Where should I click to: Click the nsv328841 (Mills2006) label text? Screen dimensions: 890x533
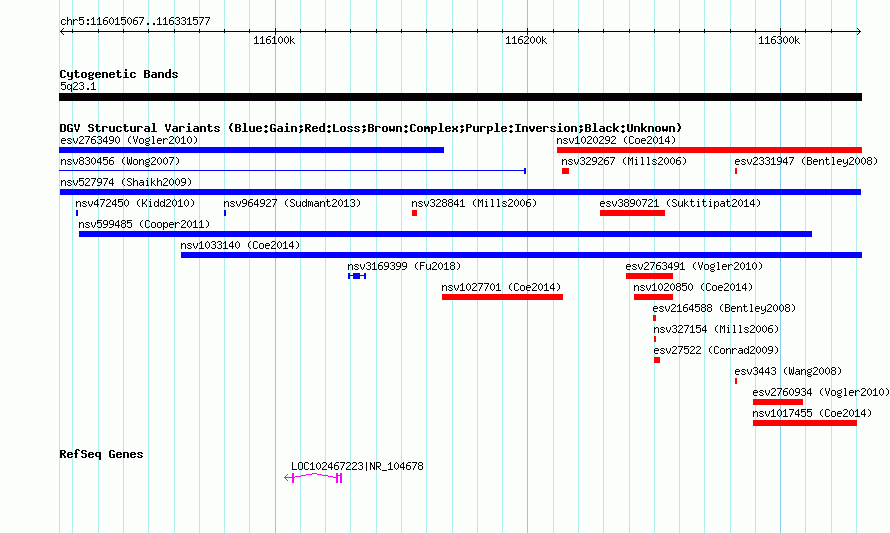(x=475, y=203)
